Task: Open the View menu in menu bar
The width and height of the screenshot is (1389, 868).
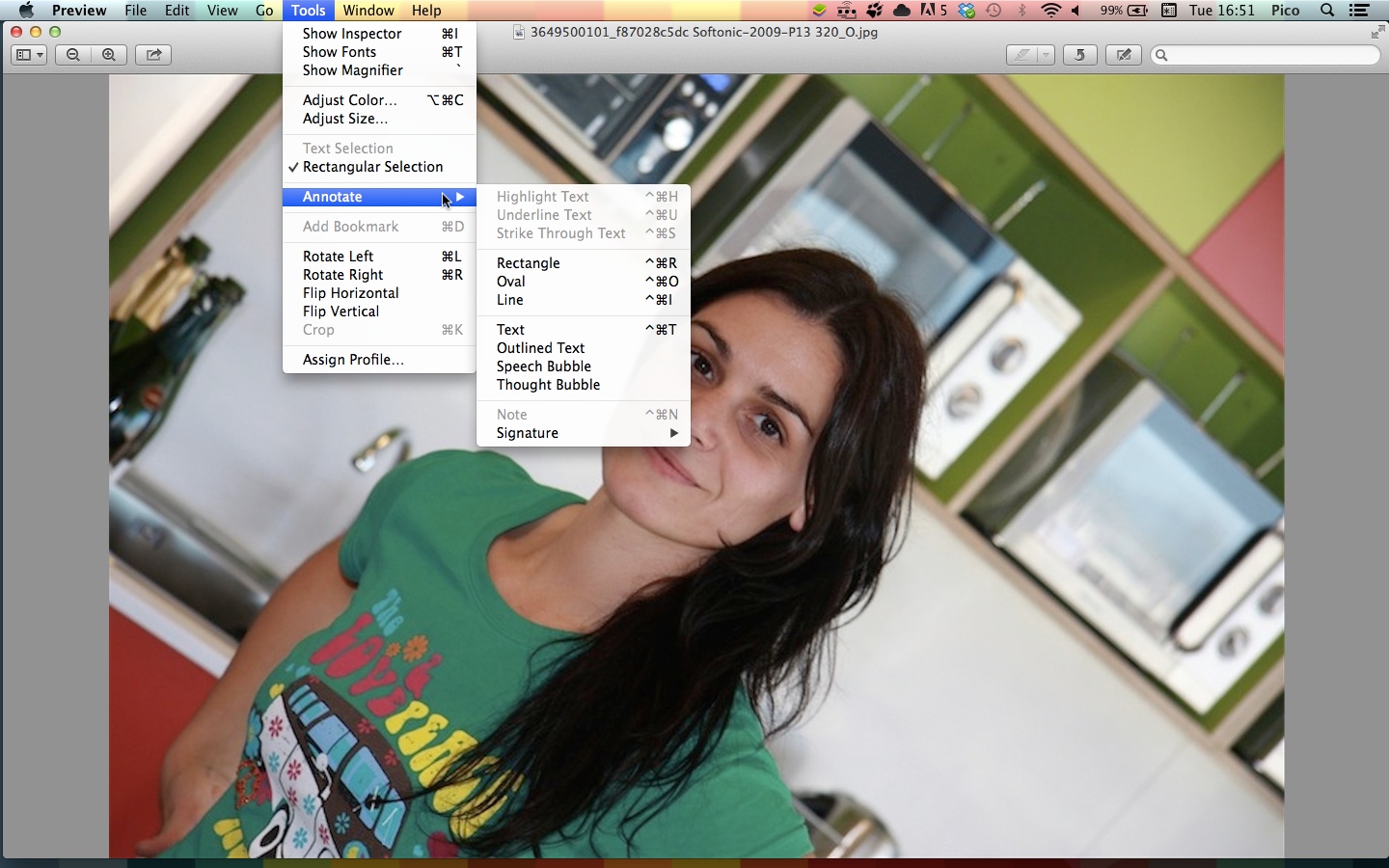Action: point(222,11)
